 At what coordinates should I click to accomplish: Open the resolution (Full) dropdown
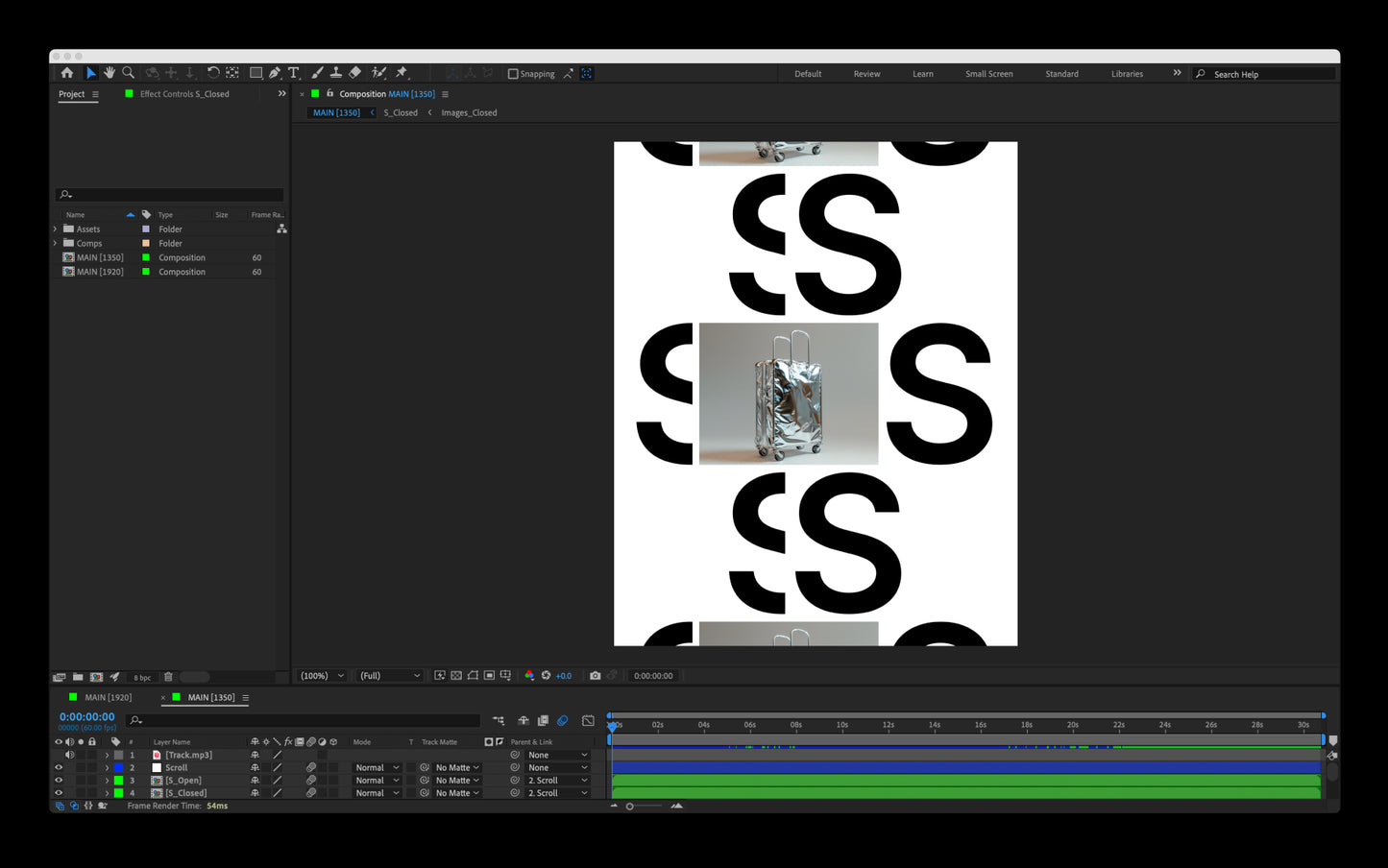pos(390,676)
